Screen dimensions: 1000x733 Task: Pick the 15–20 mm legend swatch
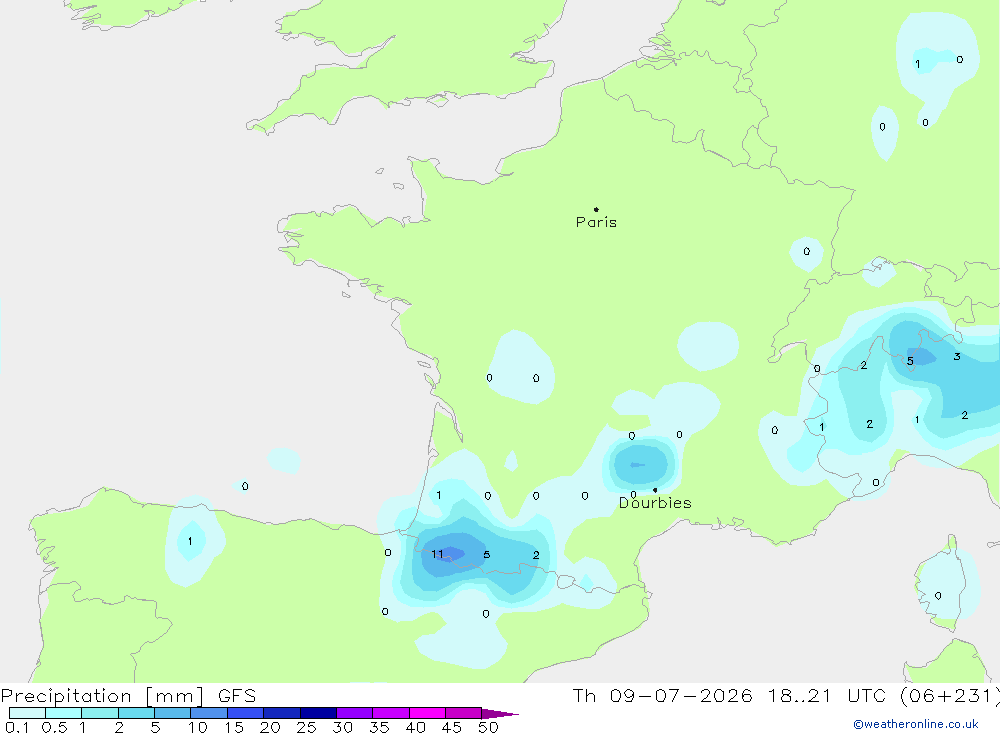point(245,713)
